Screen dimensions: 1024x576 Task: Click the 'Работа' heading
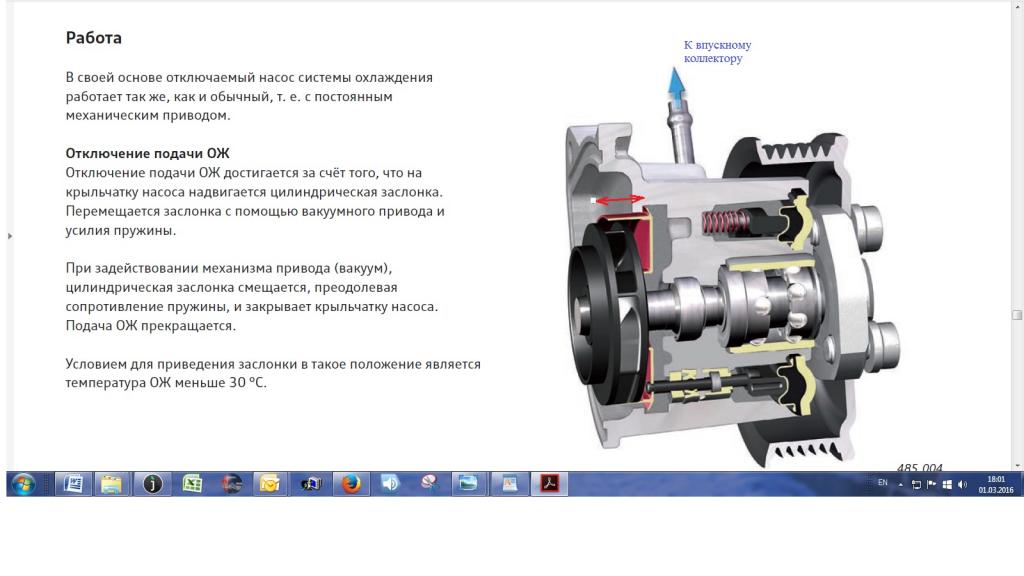coord(93,38)
